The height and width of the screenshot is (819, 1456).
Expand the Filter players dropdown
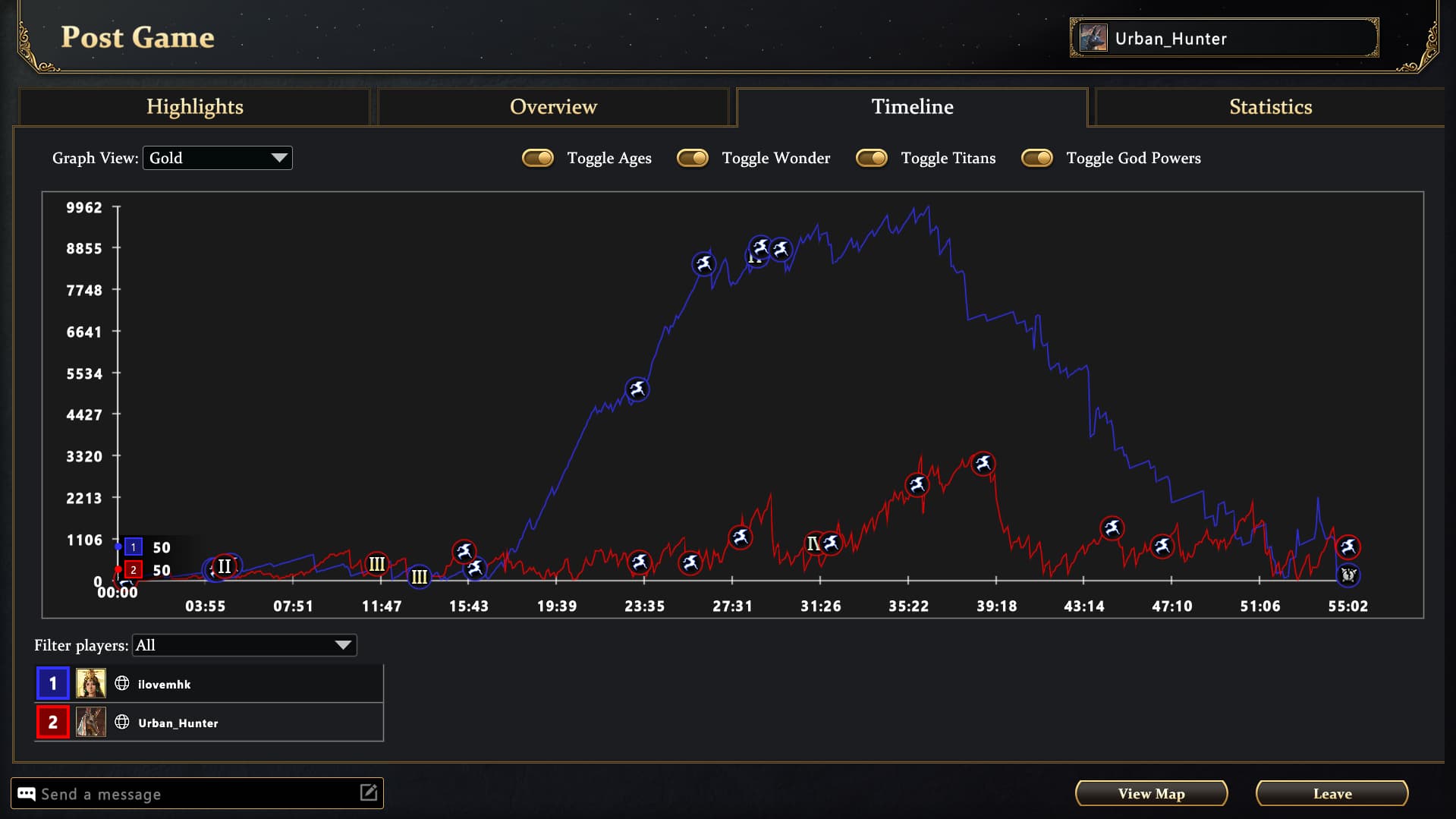tap(244, 645)
